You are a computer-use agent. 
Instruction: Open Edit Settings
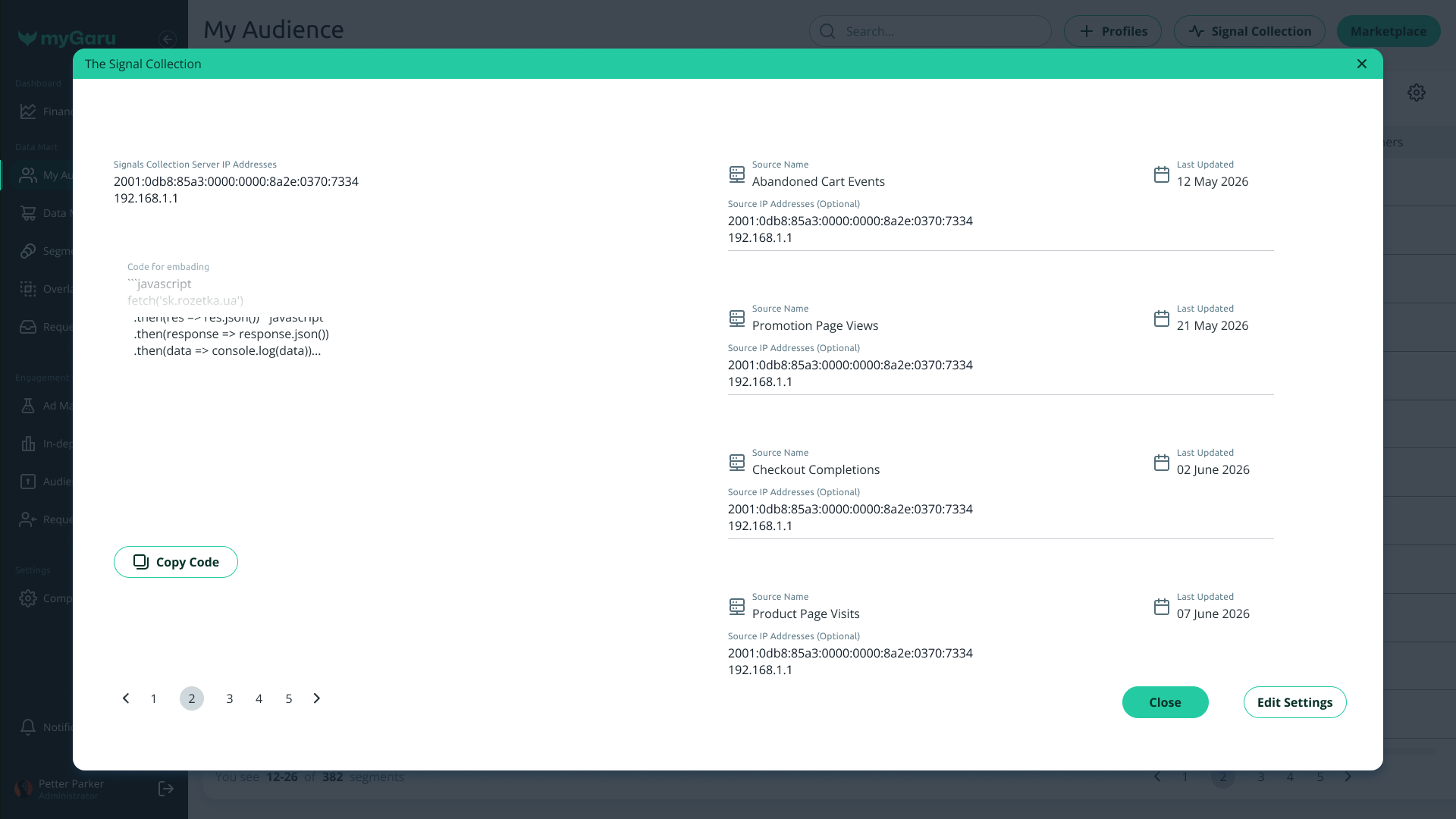click(1295, 702)
